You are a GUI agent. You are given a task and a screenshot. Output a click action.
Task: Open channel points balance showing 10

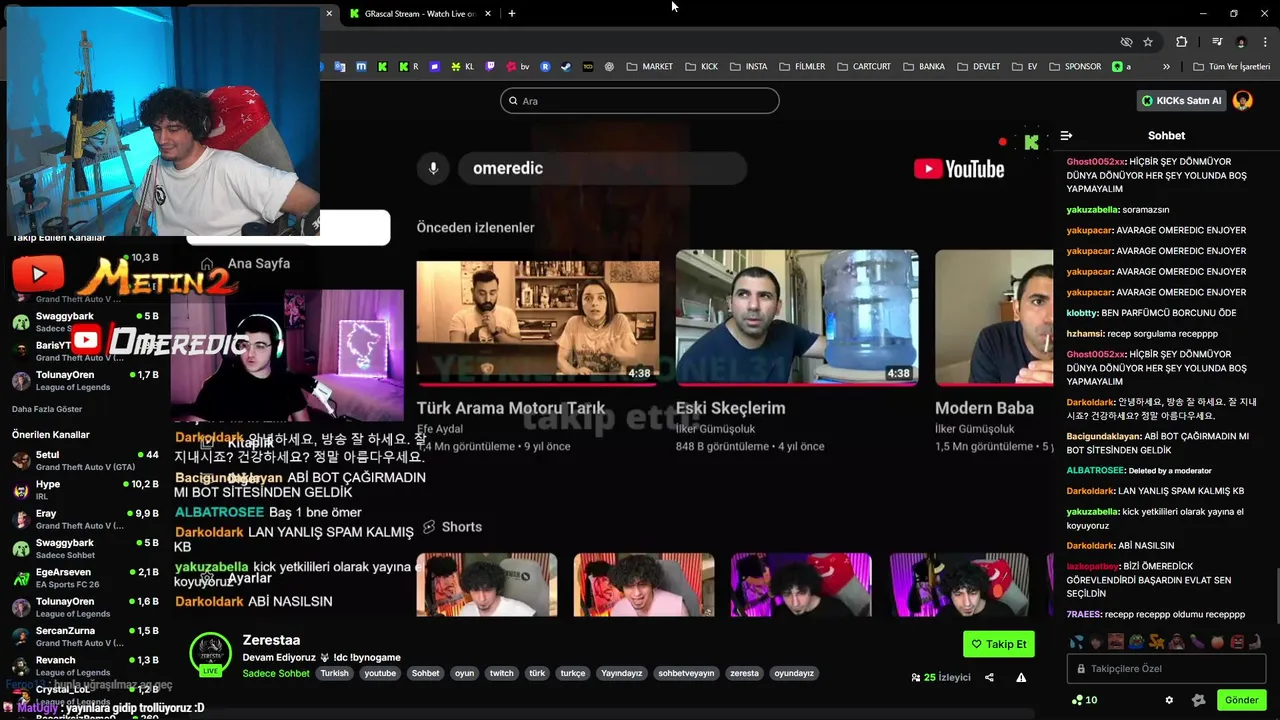coord(1084,700)
